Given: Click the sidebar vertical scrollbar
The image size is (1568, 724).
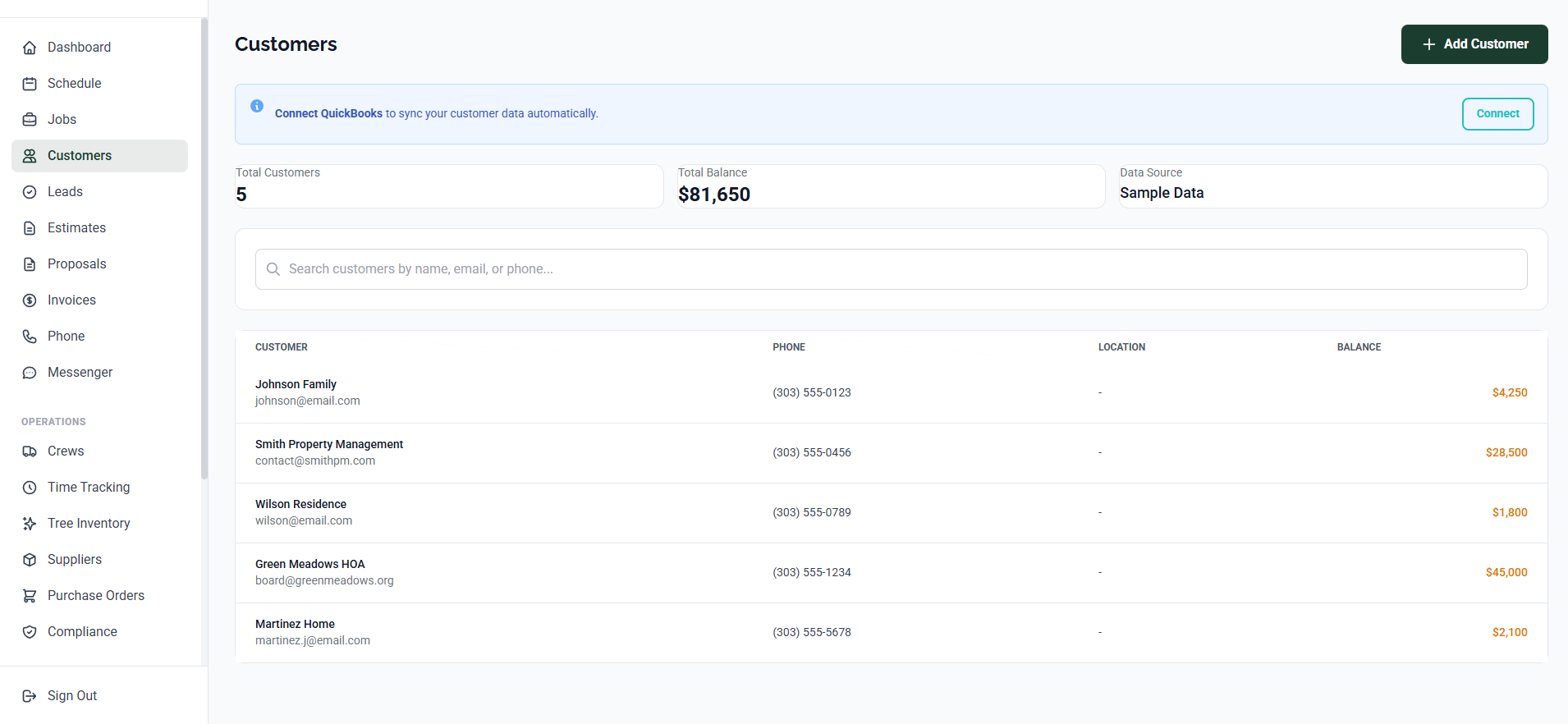Looking at the screenshot, I should click(204, 246).
